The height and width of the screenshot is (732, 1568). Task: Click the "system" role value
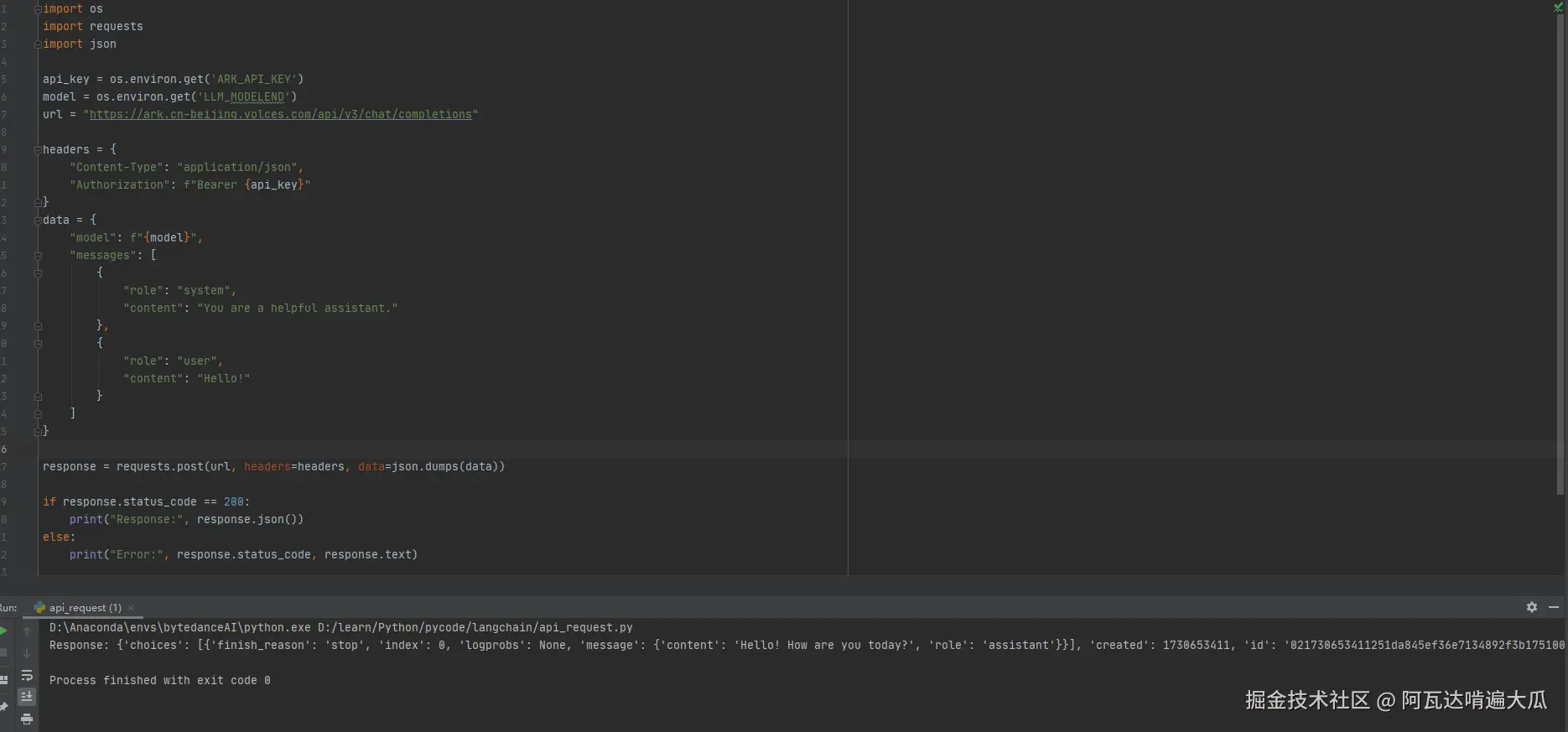tap(204, 290)
